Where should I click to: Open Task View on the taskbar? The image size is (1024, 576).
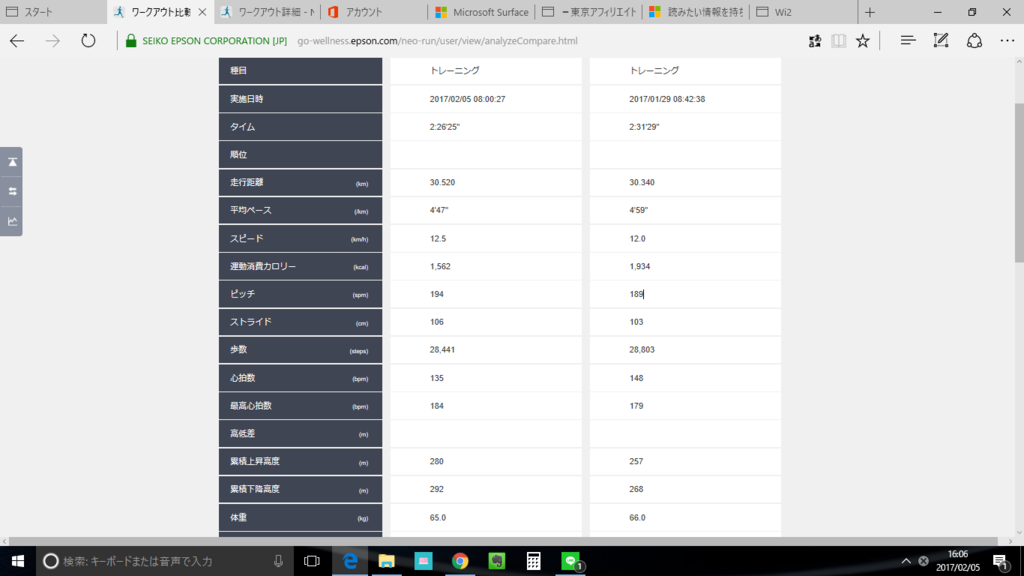click(x=312, y=561)
